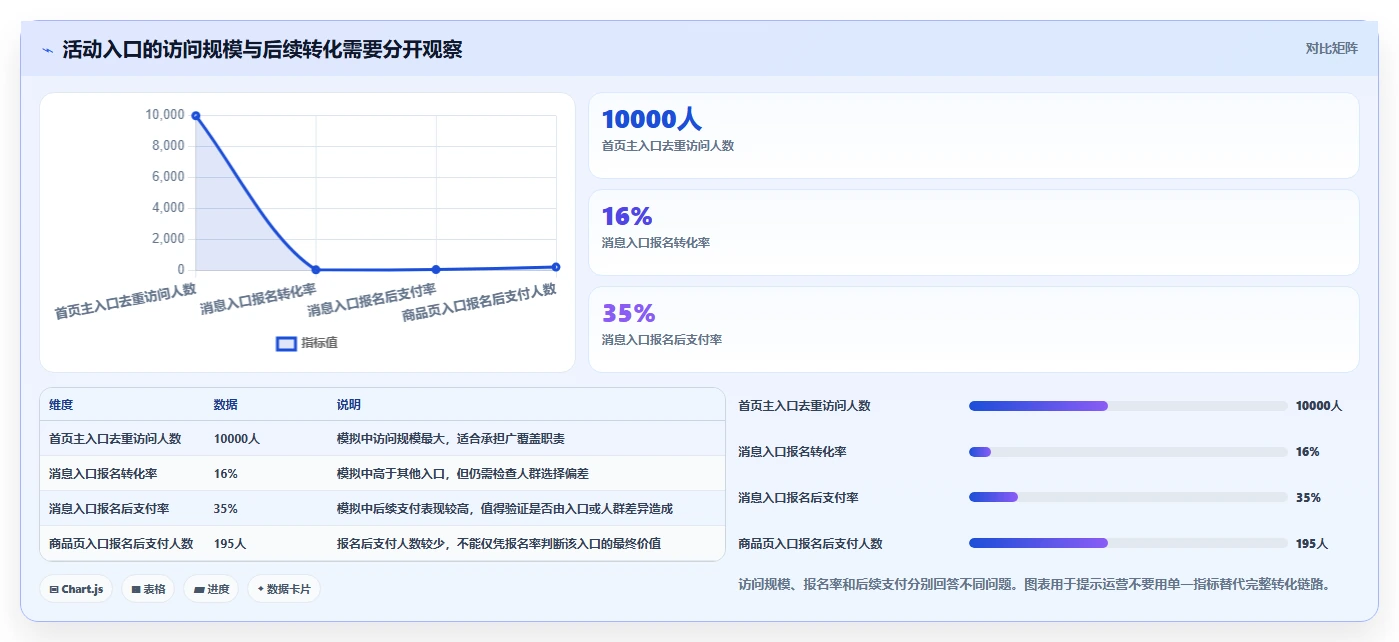Click the progress bar for 首页主入口去重访问人数

(1128, 406)
